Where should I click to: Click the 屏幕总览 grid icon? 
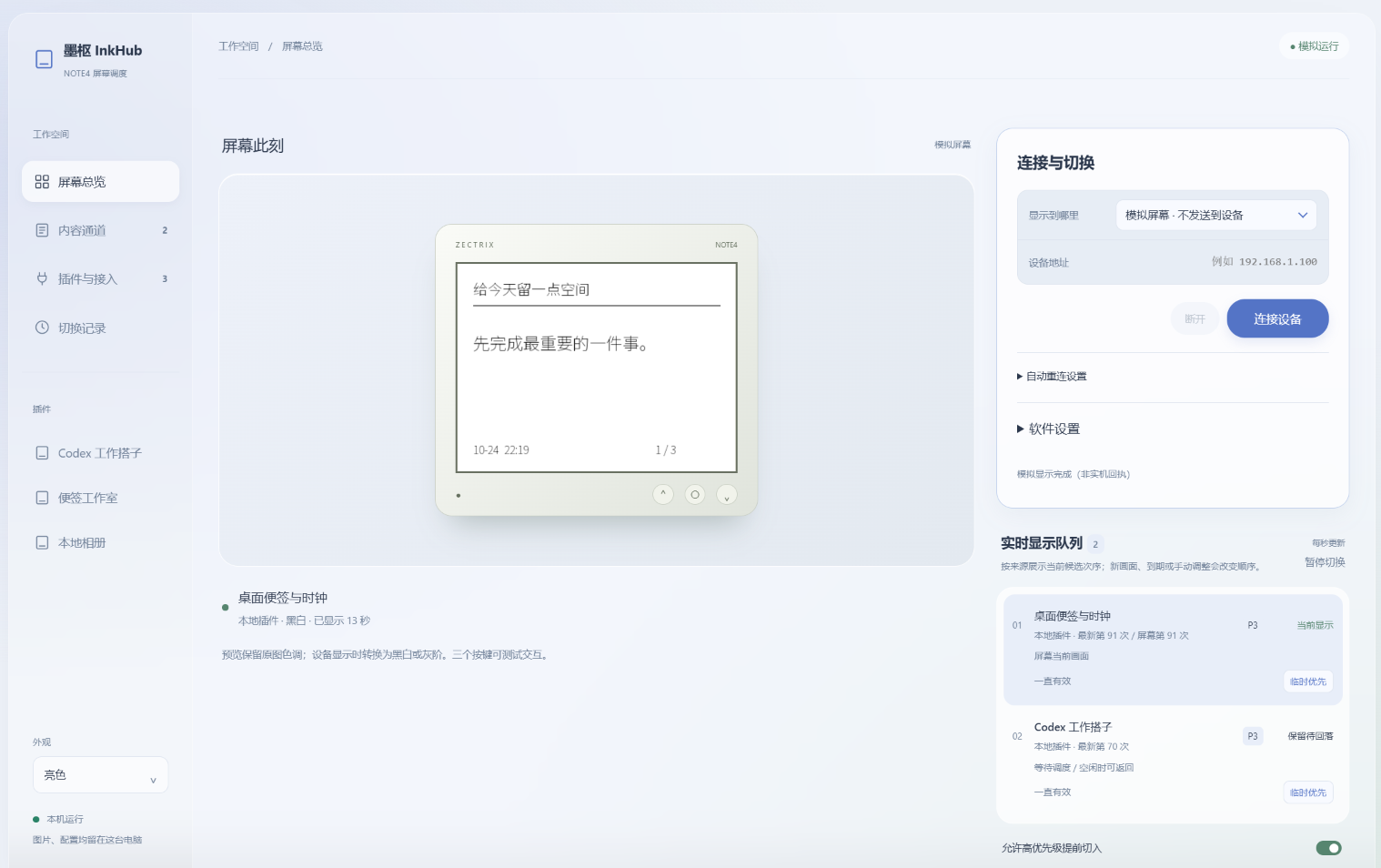[42, 182]
